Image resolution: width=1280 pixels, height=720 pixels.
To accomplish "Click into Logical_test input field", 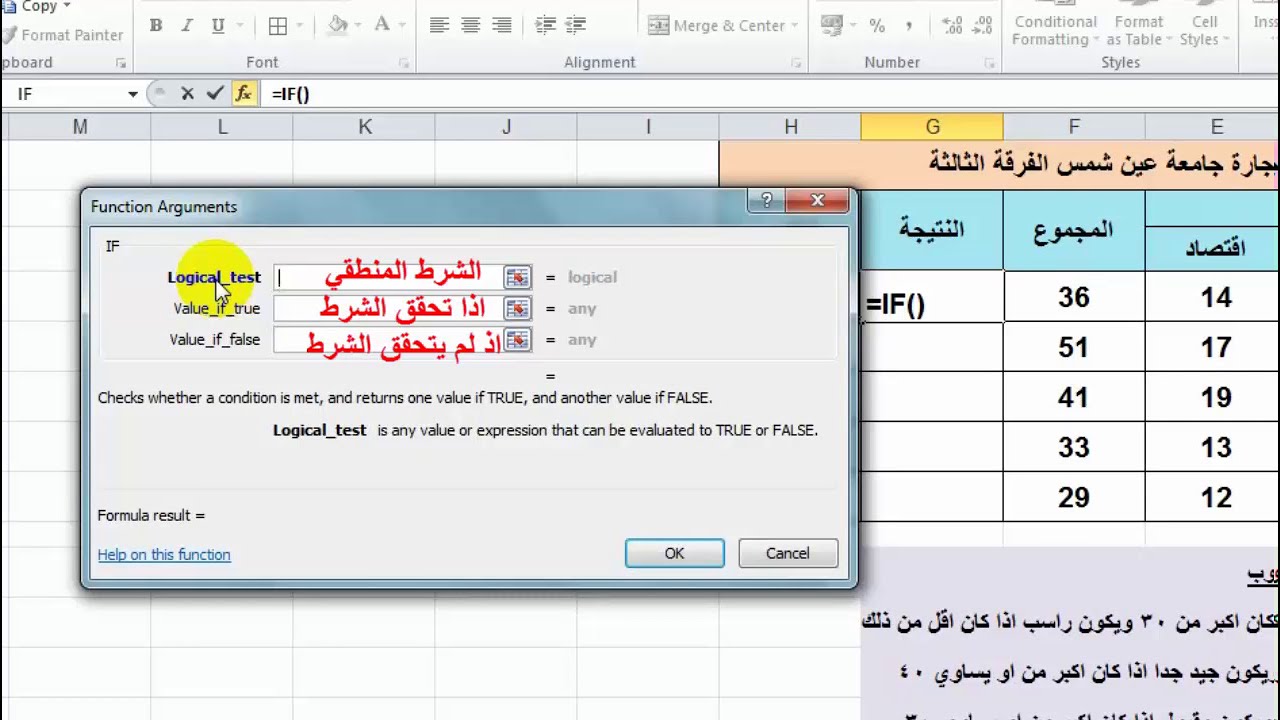I will point(390,278).
